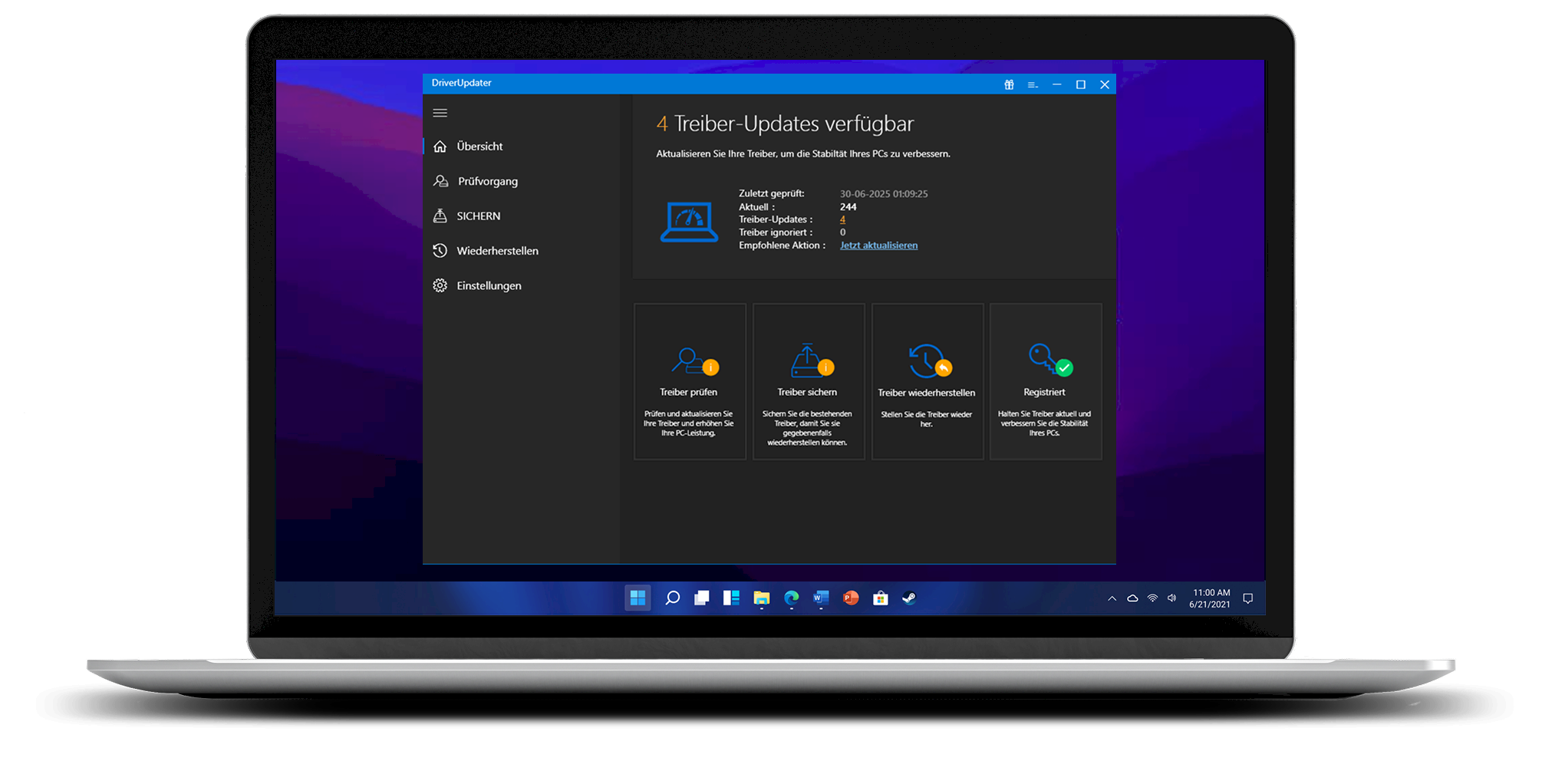Go to SICHERN in the sidebar
Screen dimensions: 1542x784
(478, 216)
